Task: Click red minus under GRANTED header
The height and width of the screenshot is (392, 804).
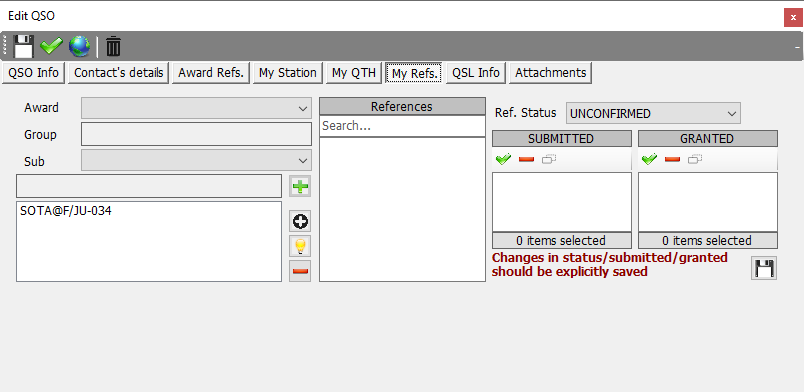Action: (672, 160)
